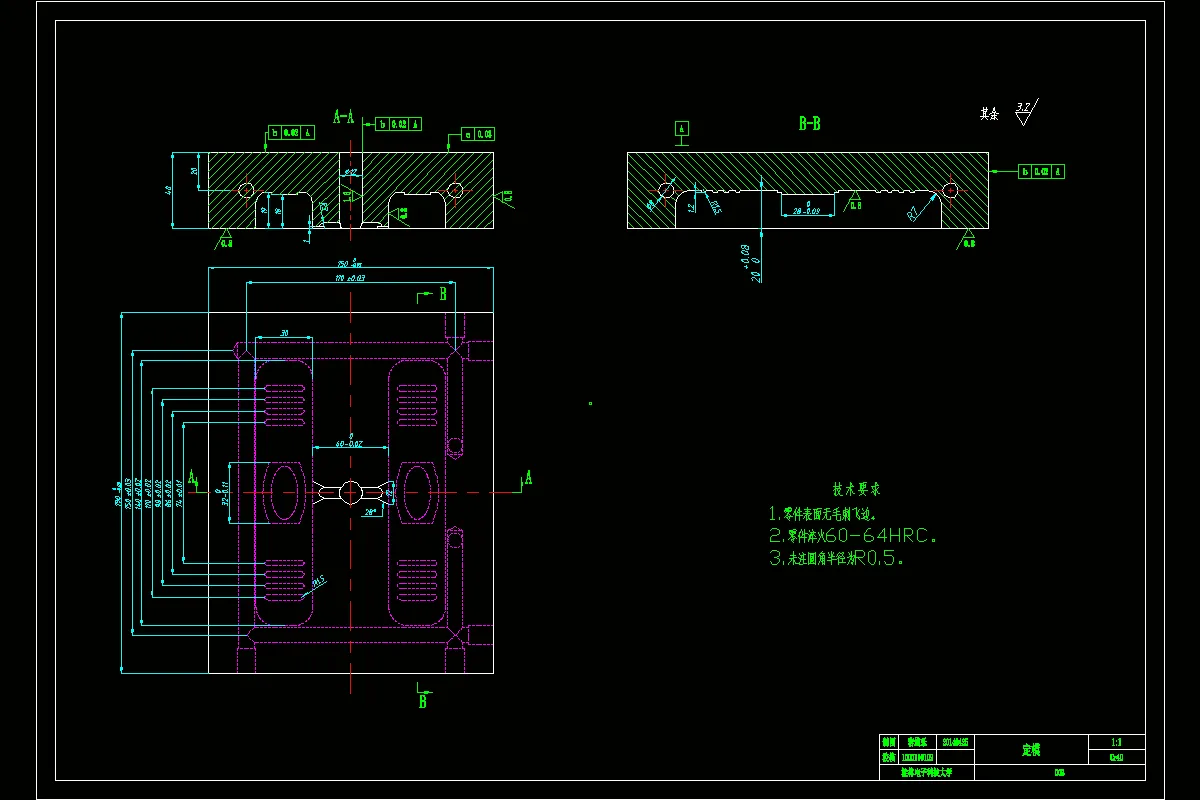Click the 定模 part name in title block
The height and width of the screenshot is (800, 1200).
click(1031, 749)
